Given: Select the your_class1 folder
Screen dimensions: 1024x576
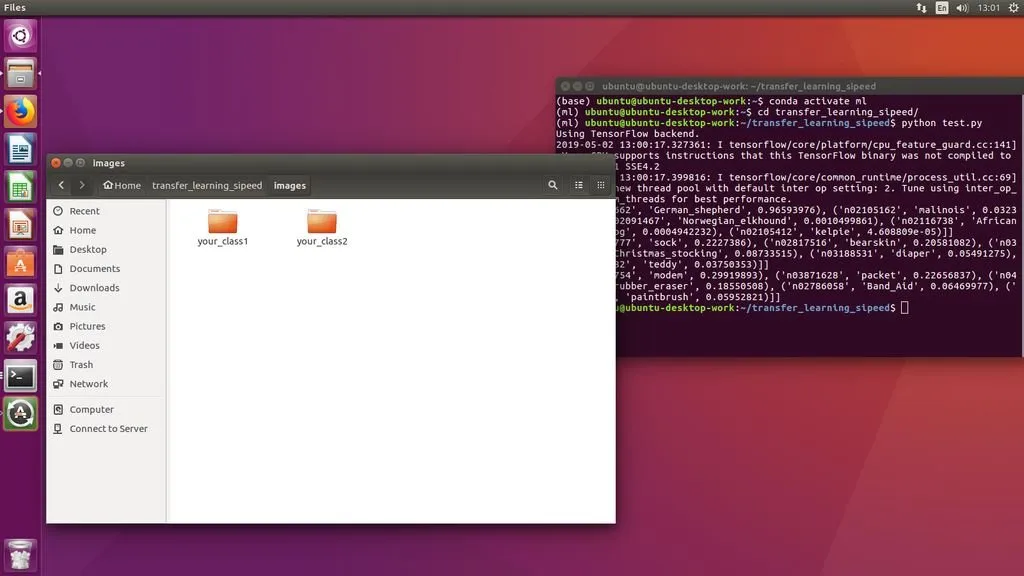Looking at the screenshot, I should click(x=223, y=227).
